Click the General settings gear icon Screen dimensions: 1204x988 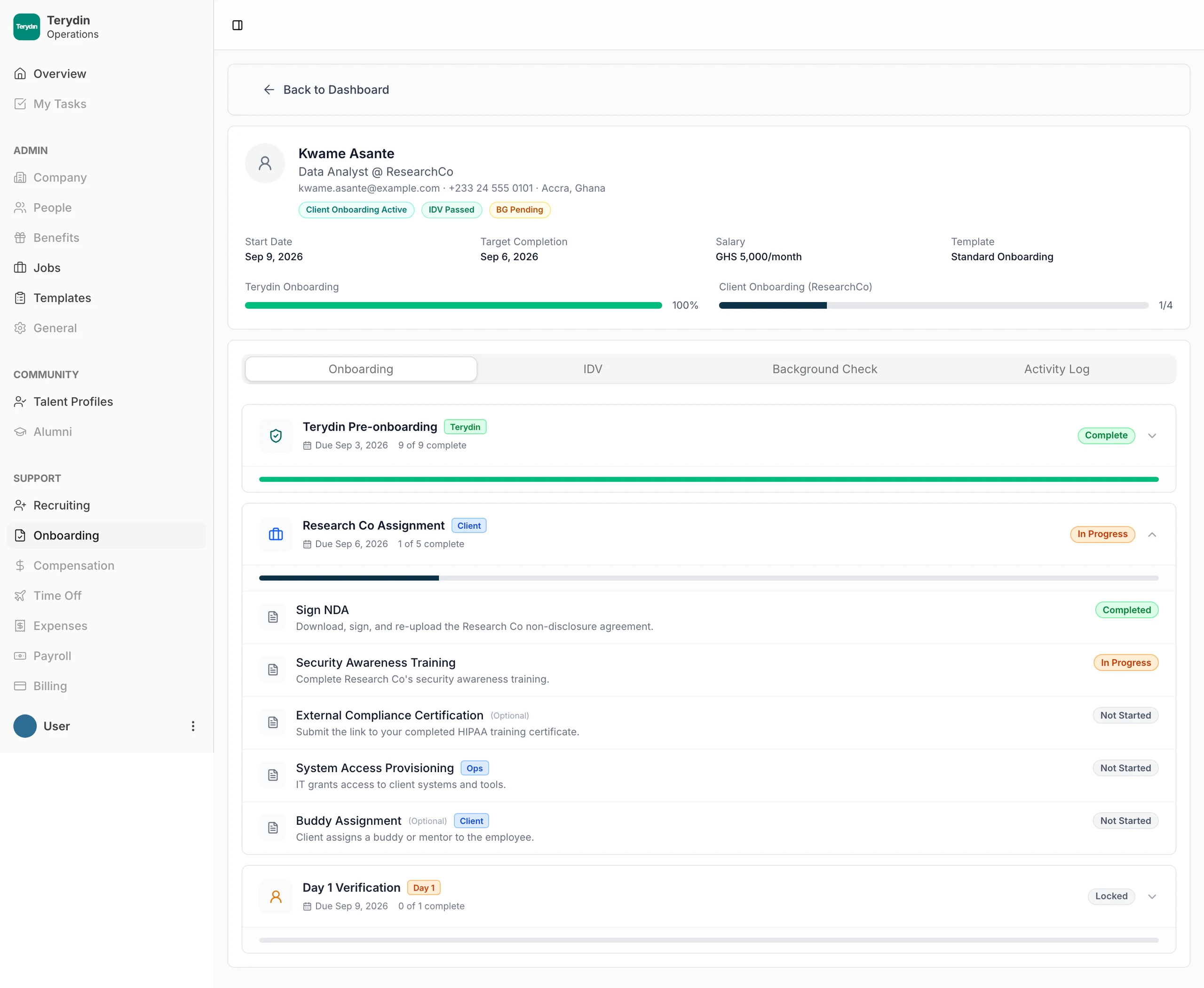coord(20,328)
